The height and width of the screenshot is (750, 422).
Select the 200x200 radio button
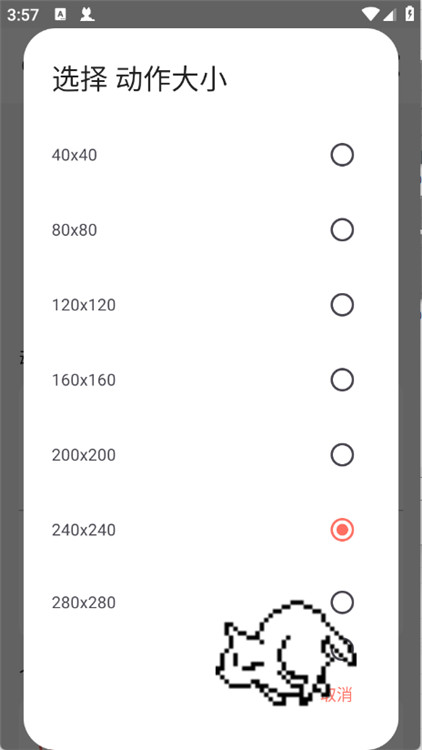[342, 455]
